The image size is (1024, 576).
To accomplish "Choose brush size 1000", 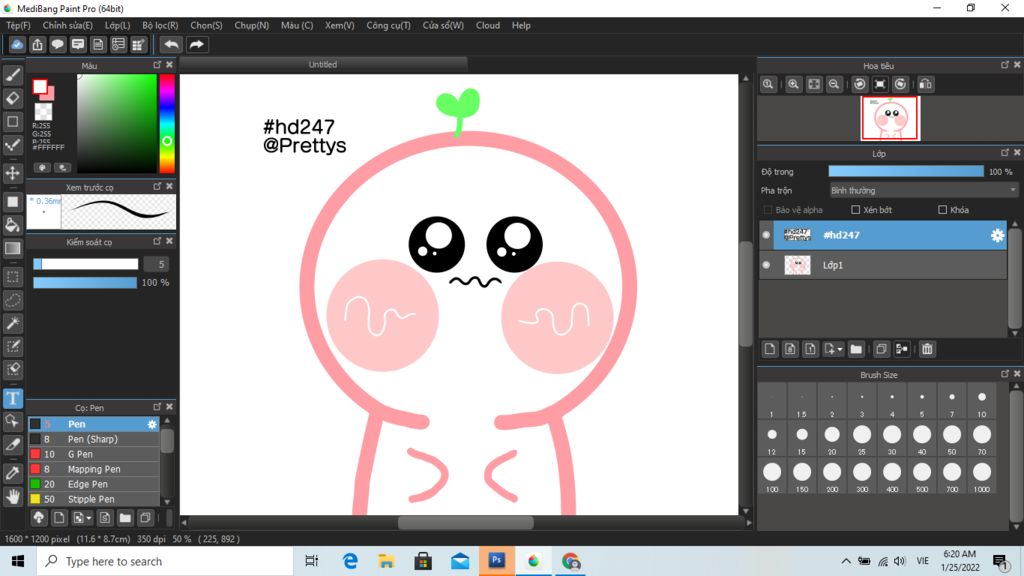I will 982,476.
